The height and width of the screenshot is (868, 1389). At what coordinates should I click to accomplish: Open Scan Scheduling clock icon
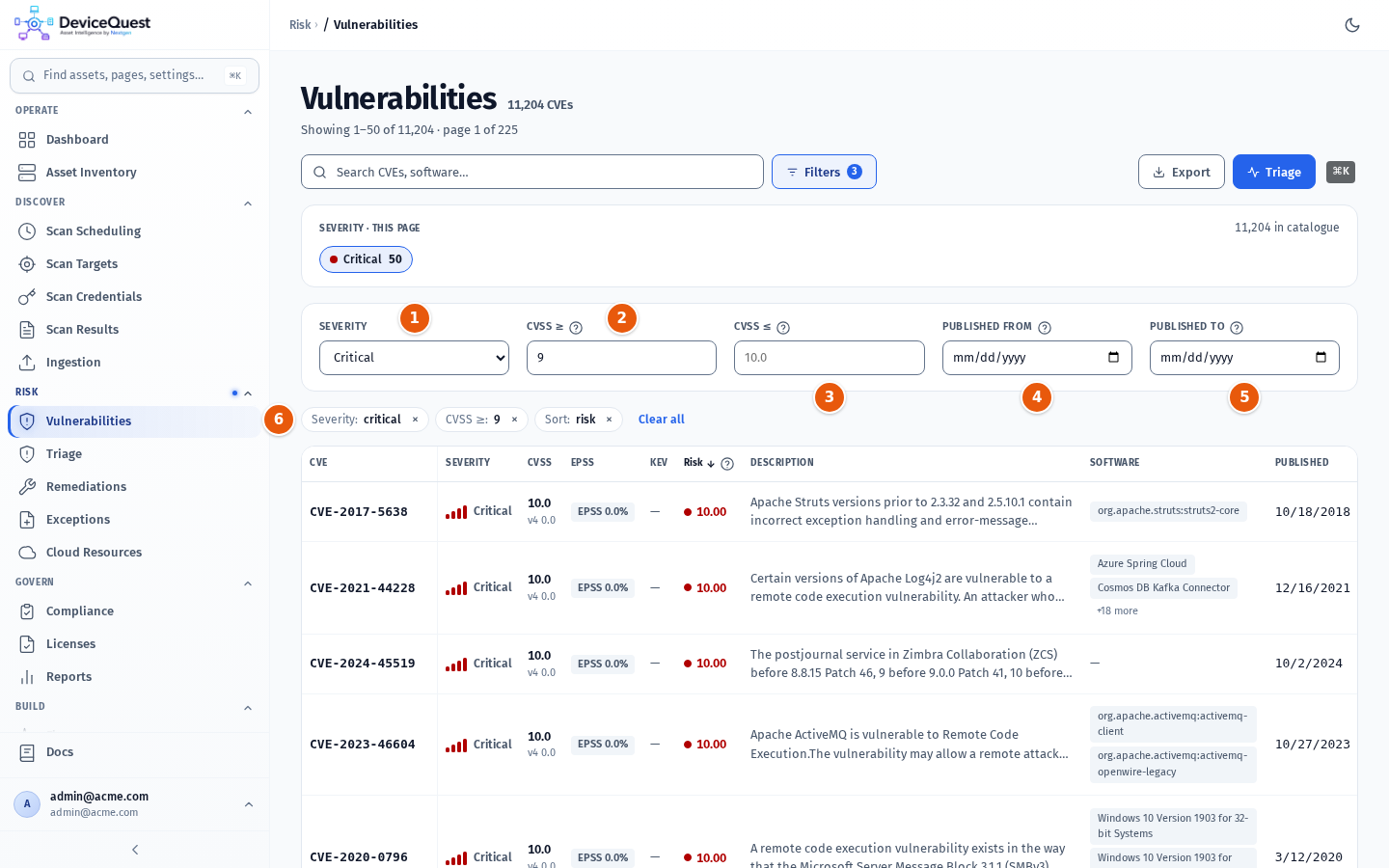pos(27,231)
